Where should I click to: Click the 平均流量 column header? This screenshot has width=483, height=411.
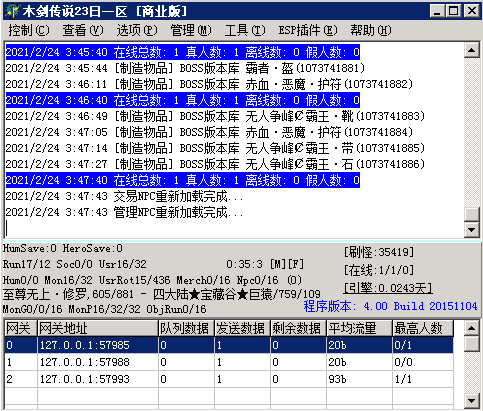point(359,328)
